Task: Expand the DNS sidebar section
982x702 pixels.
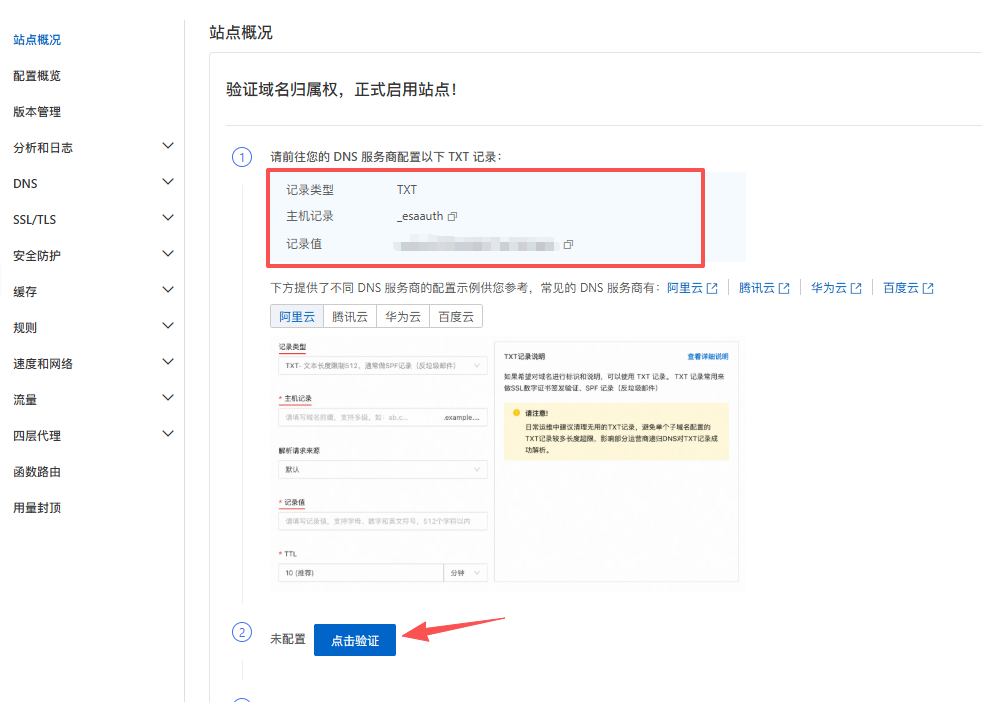Action: pyautogui.click(x=167, y=183)
